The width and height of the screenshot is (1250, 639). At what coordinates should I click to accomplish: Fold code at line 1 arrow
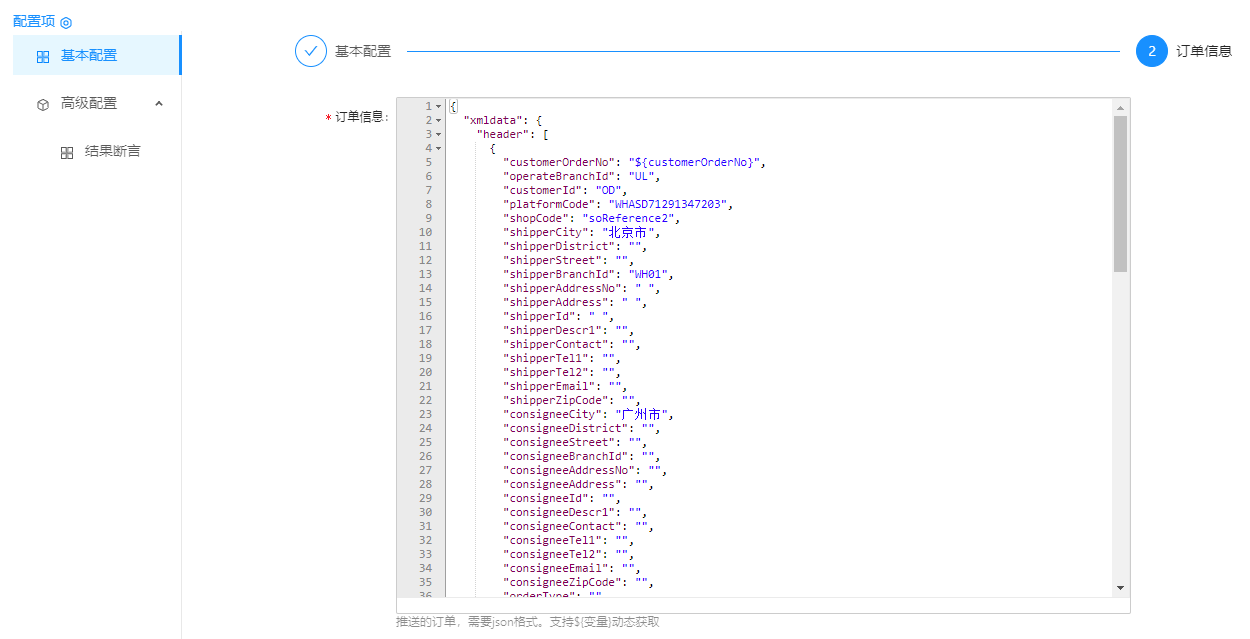[438, 106]
